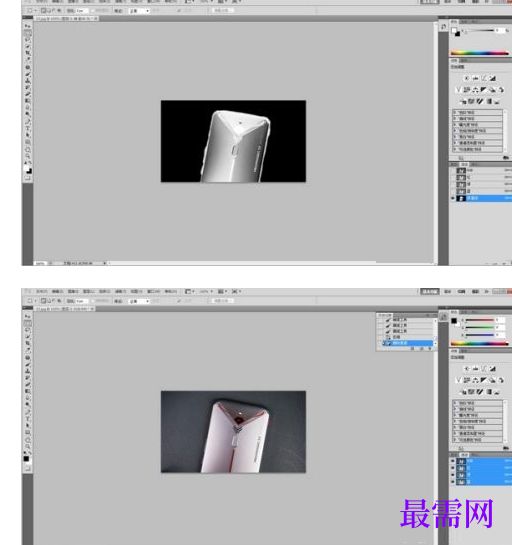Show the RGB channel in the upper window

453,171
